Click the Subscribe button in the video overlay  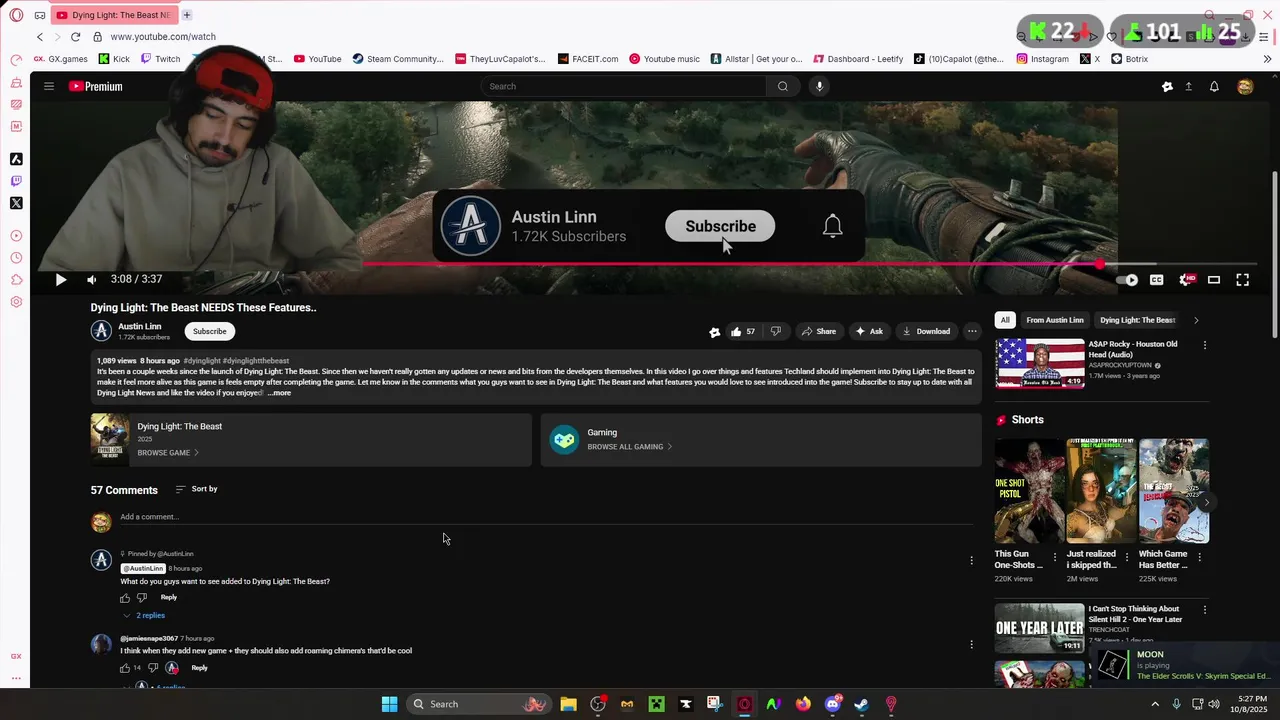pyautogui.click(x=720, y=226)
